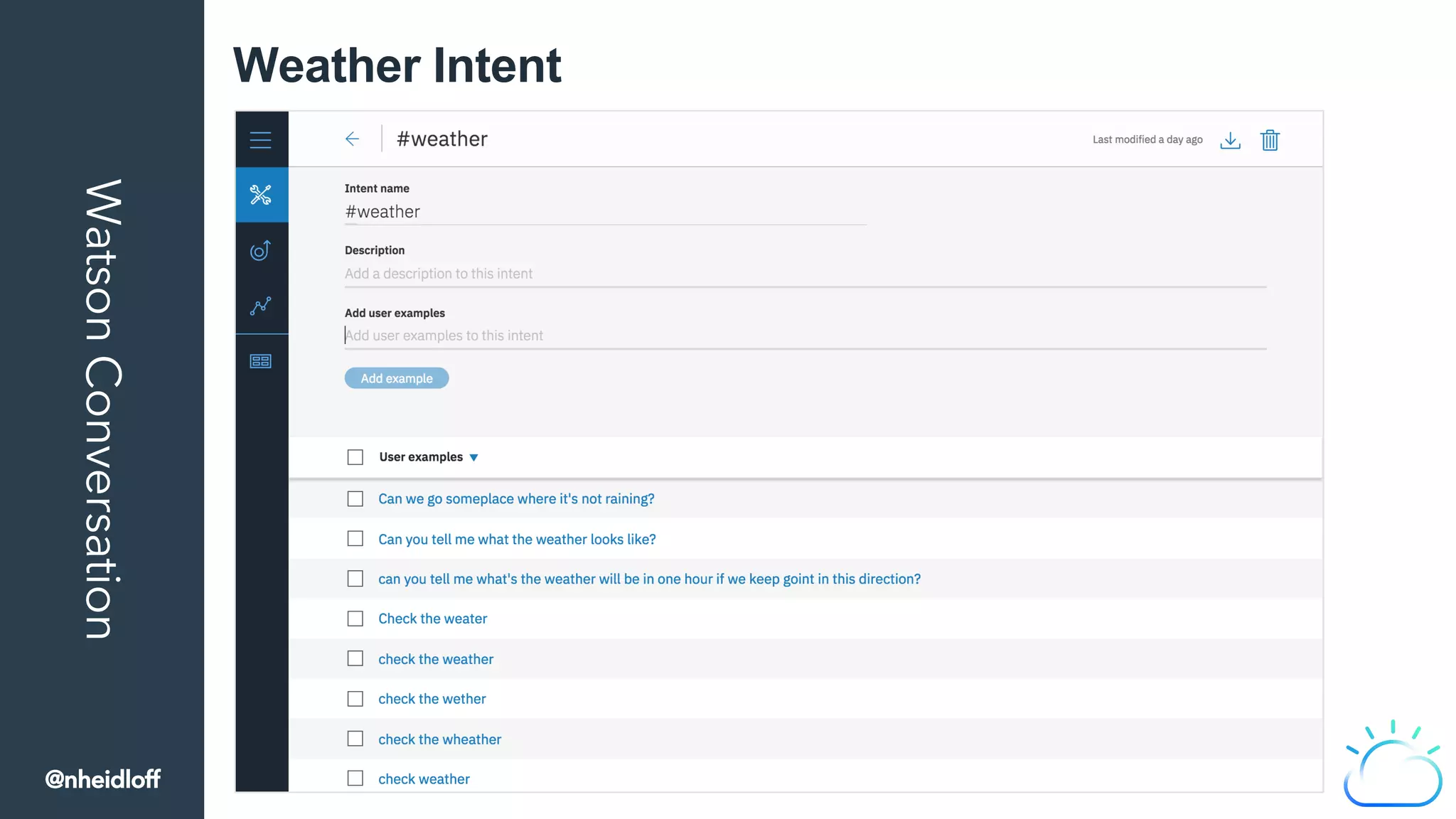Open the analytics graph sidebar icon
The image size is (1456, 819).
pyautogui.click(x=261, y=306)
